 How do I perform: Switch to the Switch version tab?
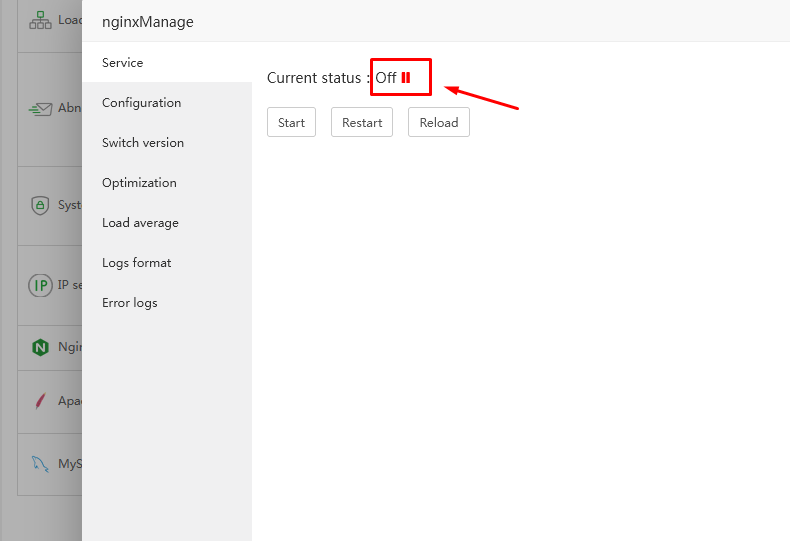click(x=143, y=143)
